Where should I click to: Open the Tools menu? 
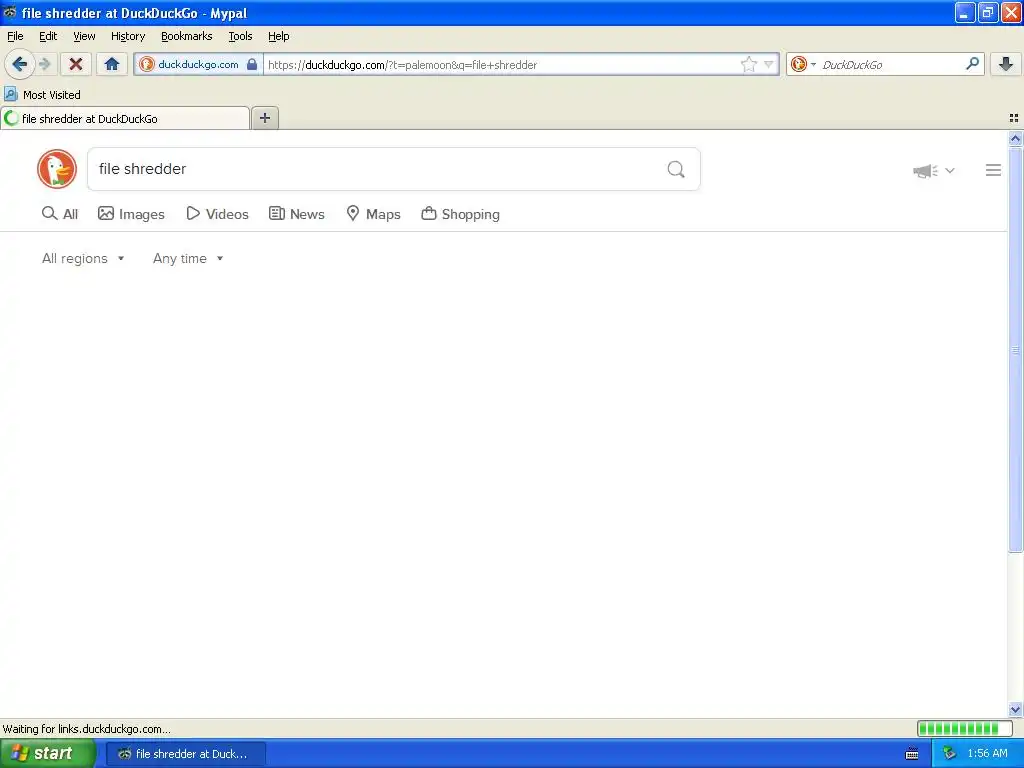point(240,36)
